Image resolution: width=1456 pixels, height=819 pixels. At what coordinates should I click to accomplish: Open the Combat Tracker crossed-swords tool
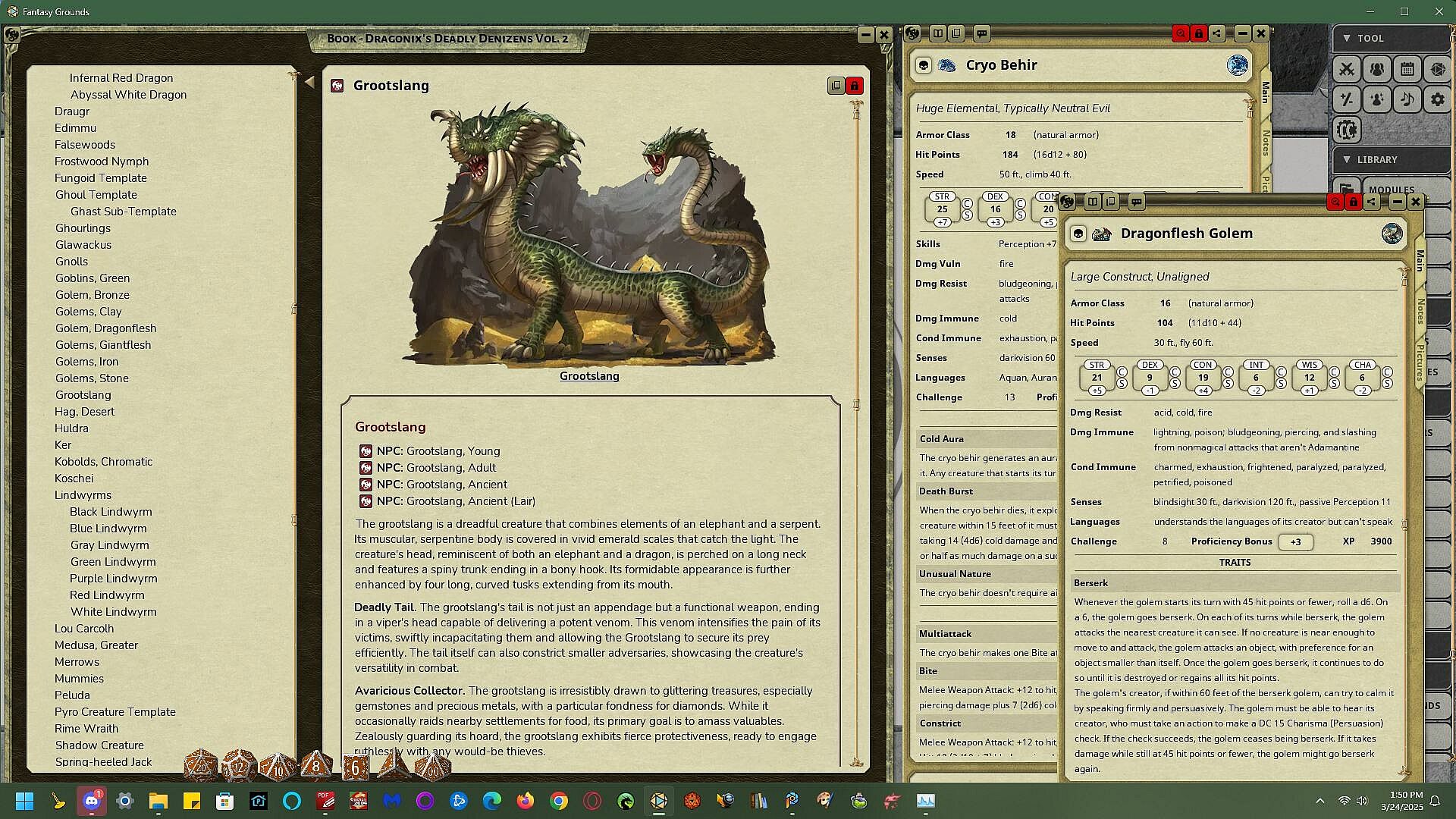coord(1347,69)
